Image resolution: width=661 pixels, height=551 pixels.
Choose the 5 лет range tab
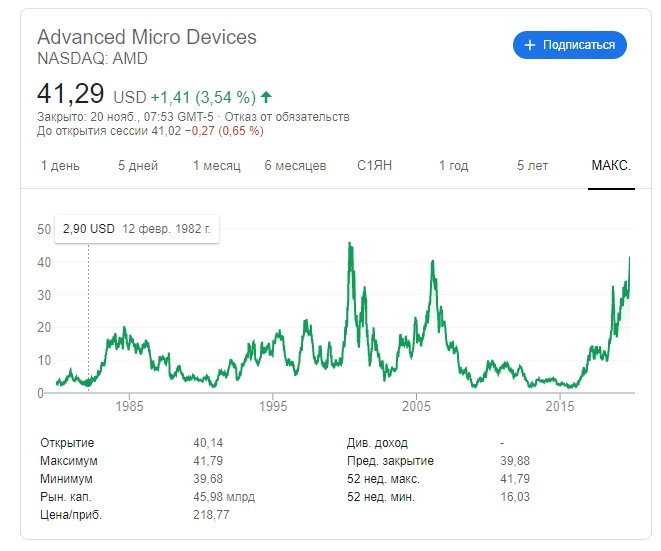[533, 166]
